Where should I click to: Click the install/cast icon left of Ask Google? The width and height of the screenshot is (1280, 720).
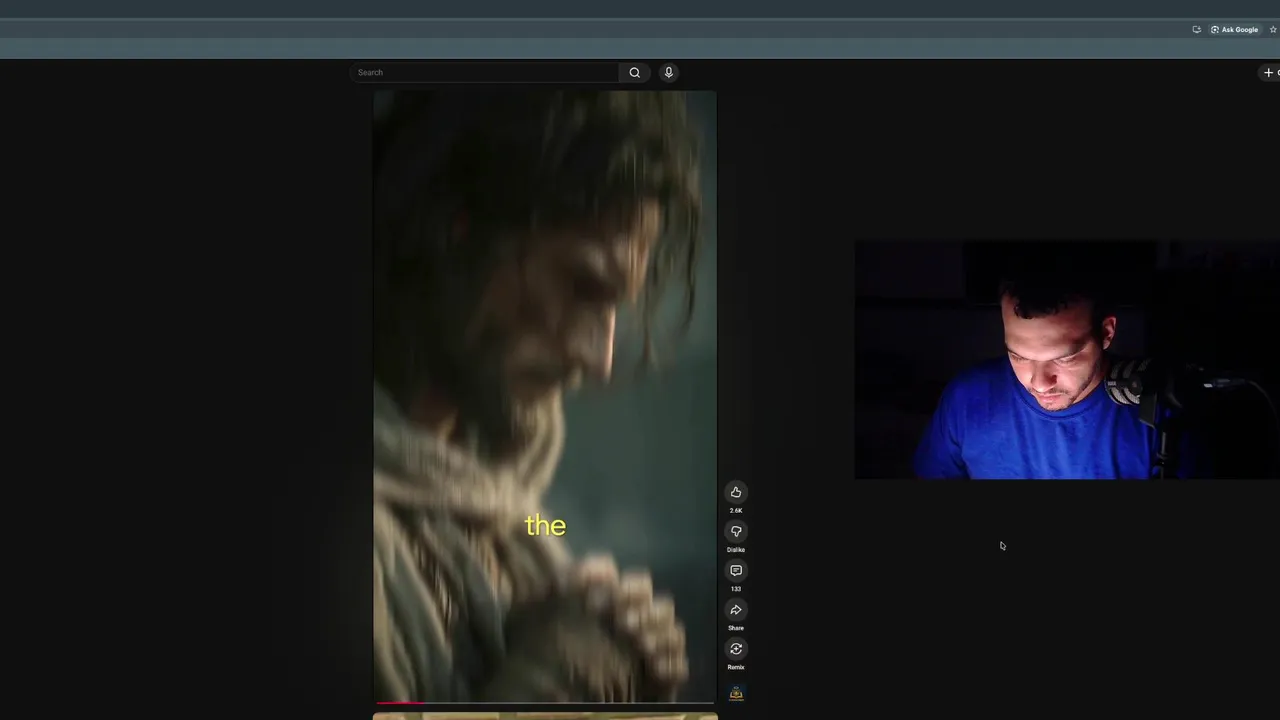point(1196,29)
